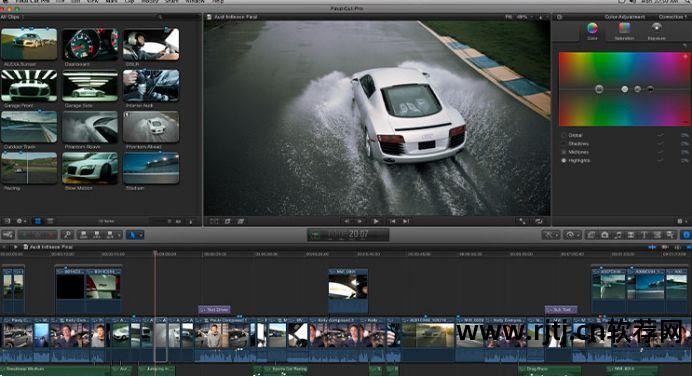The width and height of the screenshot is (692, 377).
Task: Toggle video skimming in timeline
Action: coord(652,247)
